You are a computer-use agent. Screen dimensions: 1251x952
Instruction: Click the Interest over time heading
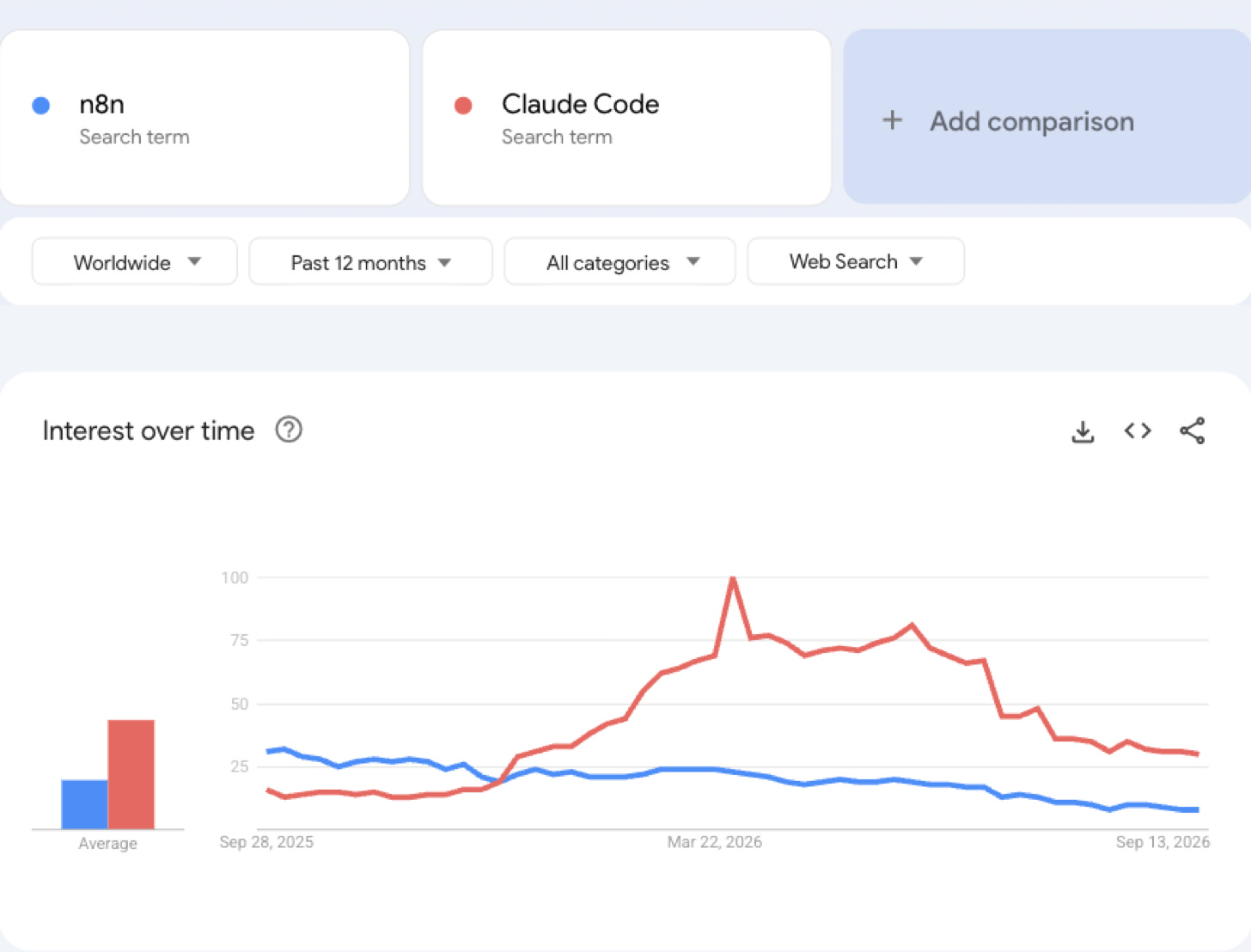tap(149, 430)
